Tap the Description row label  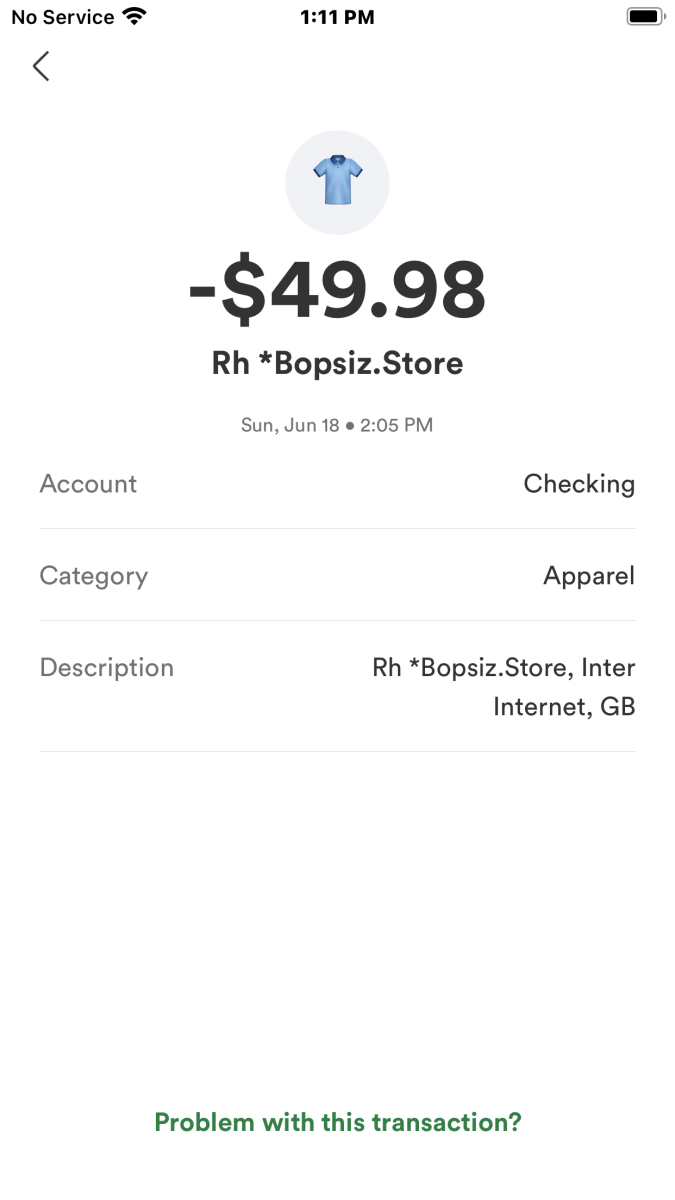pyautogui.click(x=106, y=668)
